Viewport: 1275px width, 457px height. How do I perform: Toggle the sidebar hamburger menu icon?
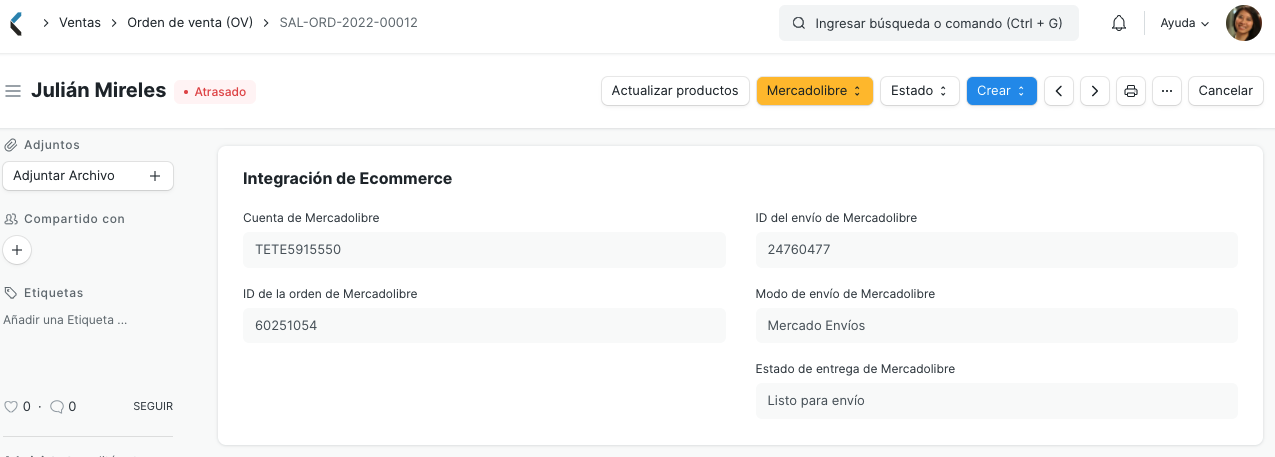point(13,91)
